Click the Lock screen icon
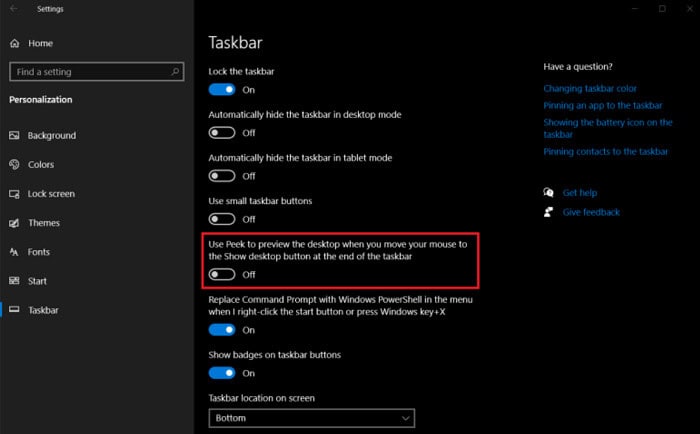Screen dimensions: 700x434 tap(14, 194)
